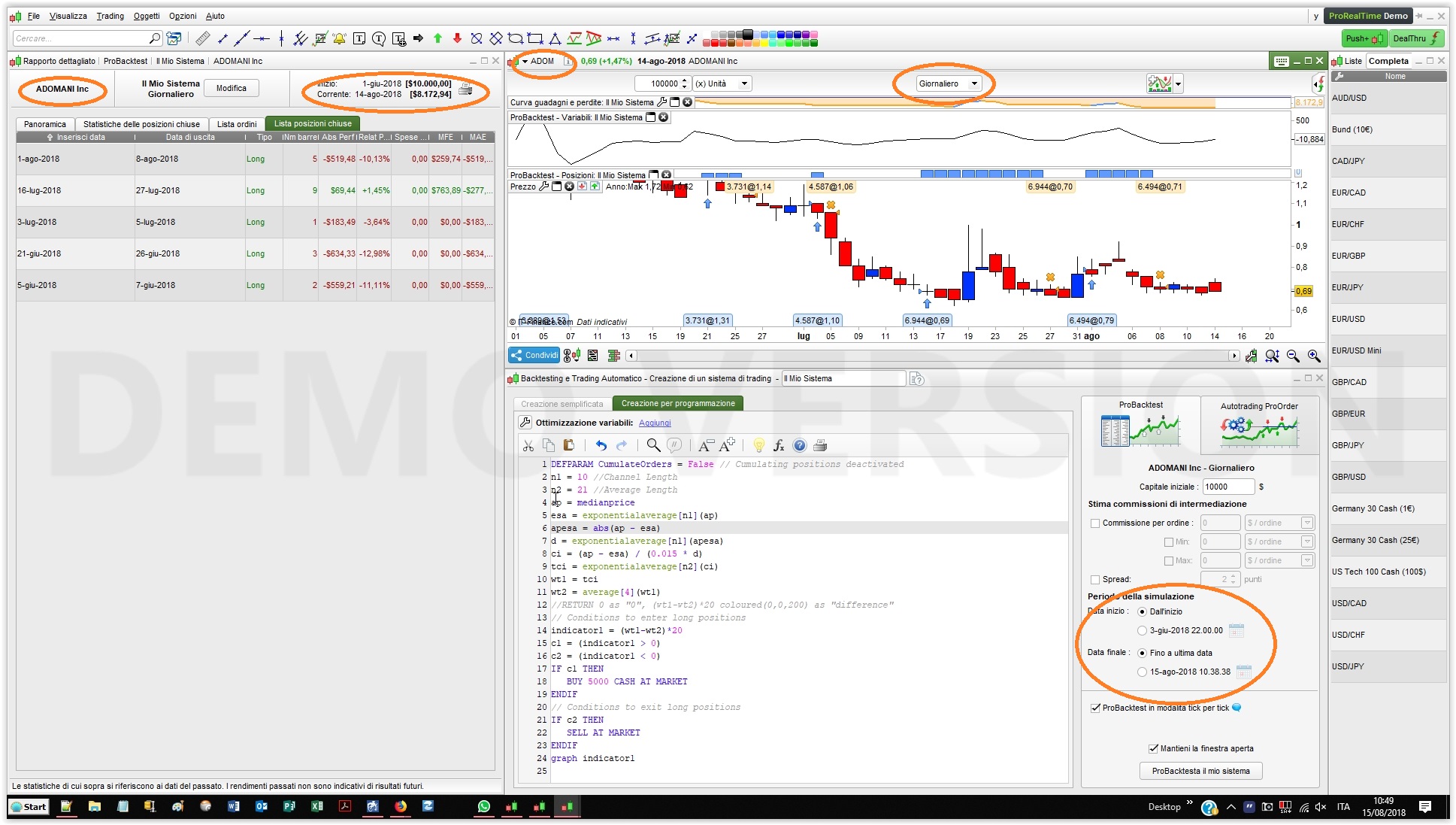Viewport: 1456px width, 825px height.
Task: Click Condividi share button
Action: click(534, 355)
